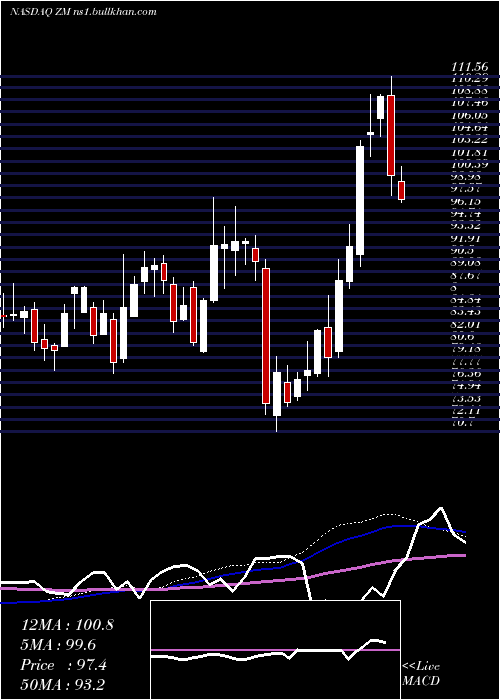
Task: Click the 106.05 price axis label
Action: (469, 115)
